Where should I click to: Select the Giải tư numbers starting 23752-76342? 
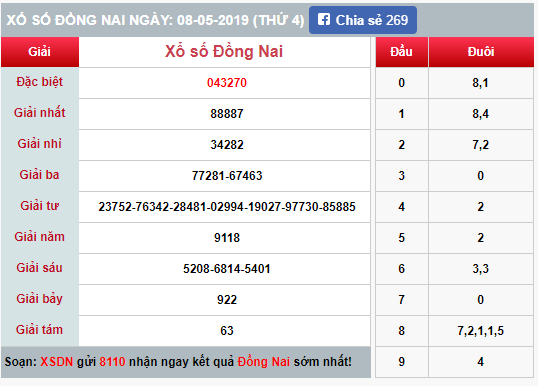tap(227, 207)
